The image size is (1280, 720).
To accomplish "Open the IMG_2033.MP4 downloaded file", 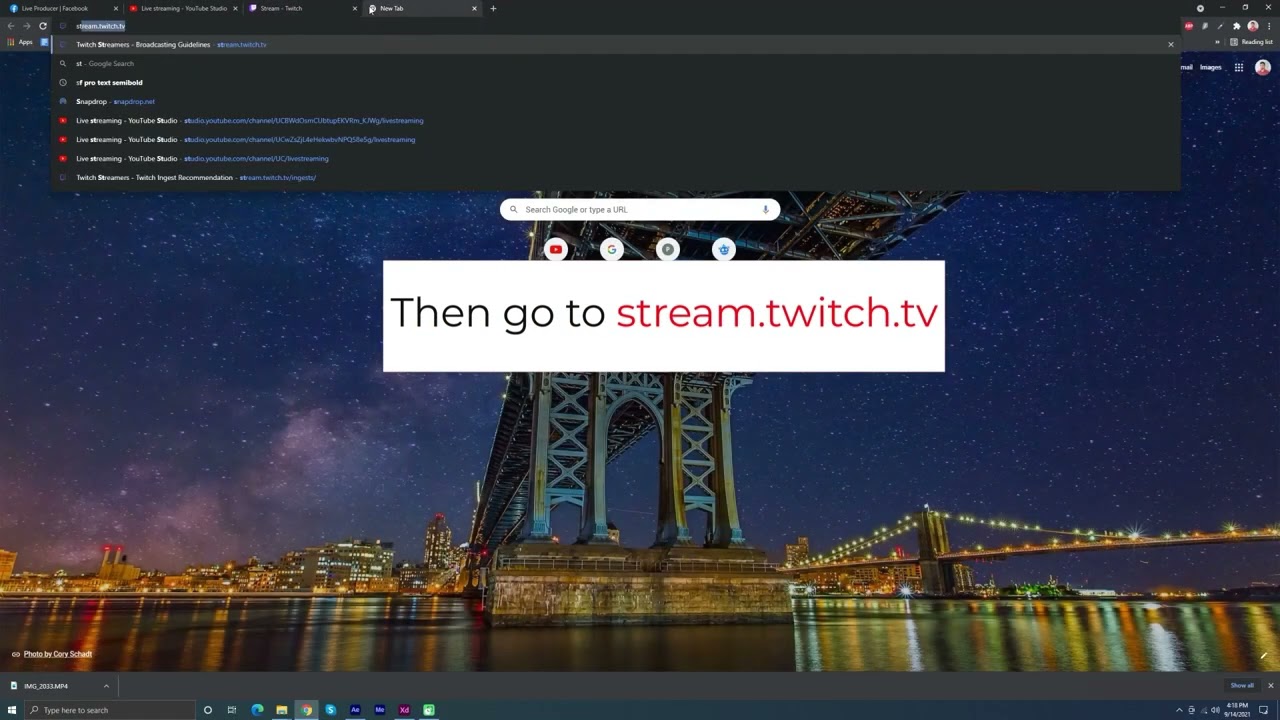I will pos(46,686).
